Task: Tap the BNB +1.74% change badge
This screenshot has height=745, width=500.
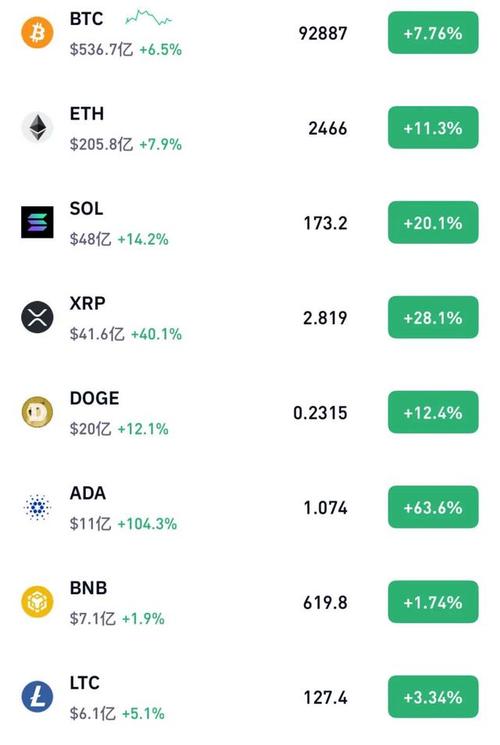Action: pos(433,602)
